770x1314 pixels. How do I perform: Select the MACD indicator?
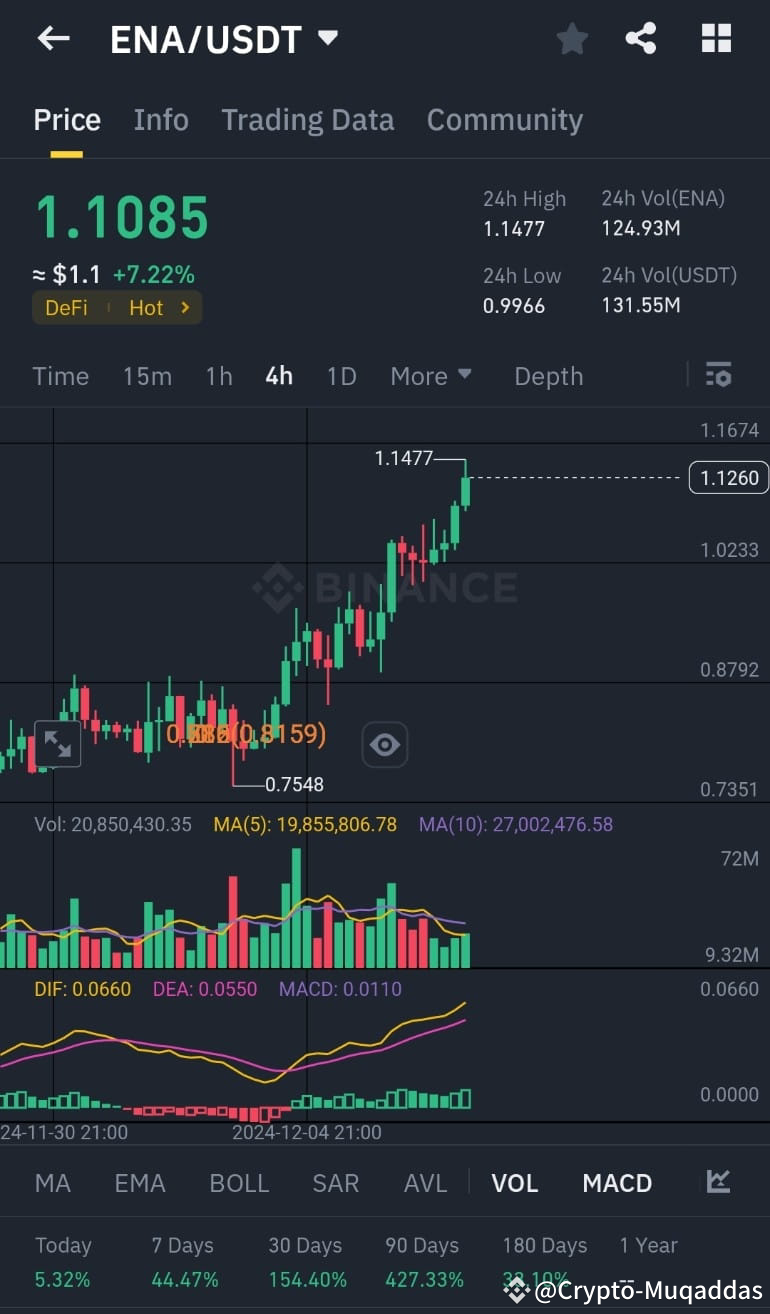(x=617, y=1182)
